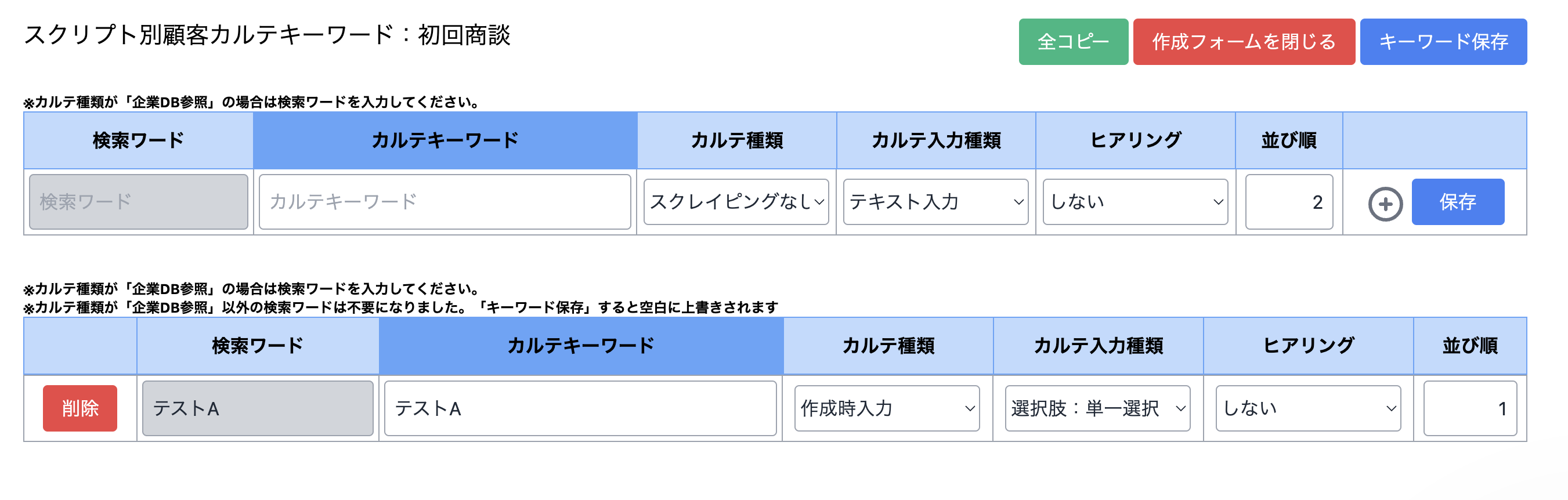Viewport: 1568px width, 500px height.
Task: Expand the top row ヒアリング しない dropdown
Action: pyautogui.click(x=1135, y=202)
